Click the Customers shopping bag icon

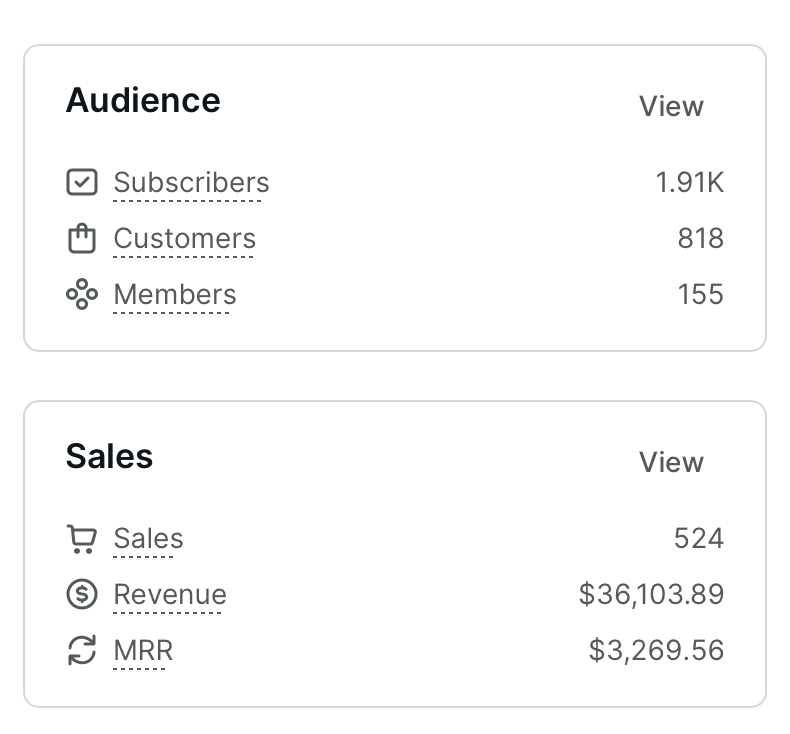click(x=81, y=239)
